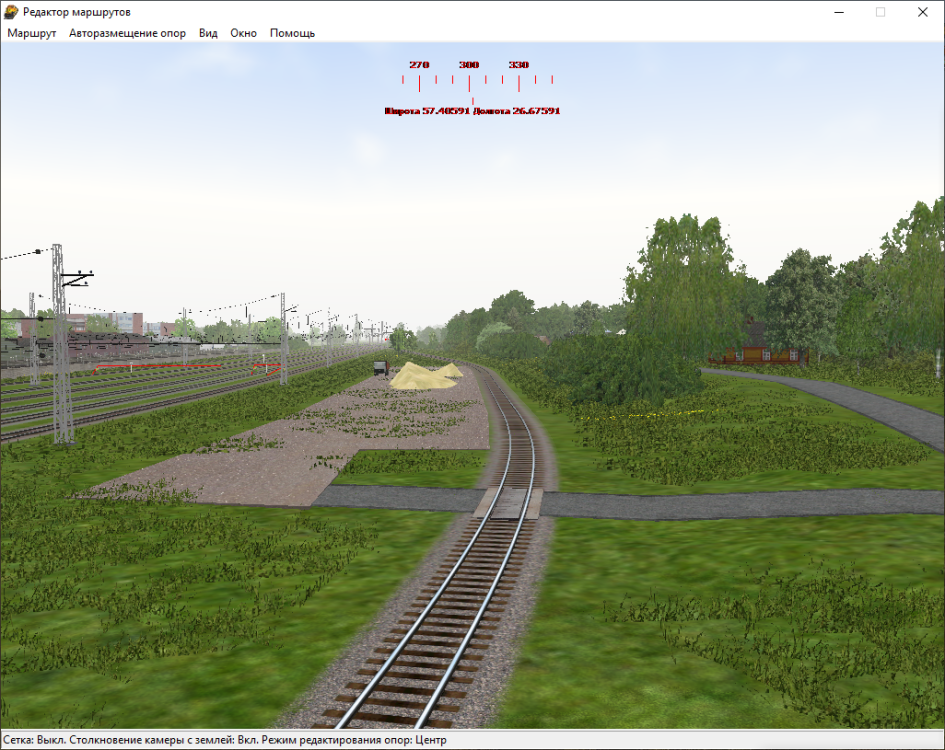The image size is (945, 750).
Task: Click the Широта Долгота coordinates readout
Action: 472,111
